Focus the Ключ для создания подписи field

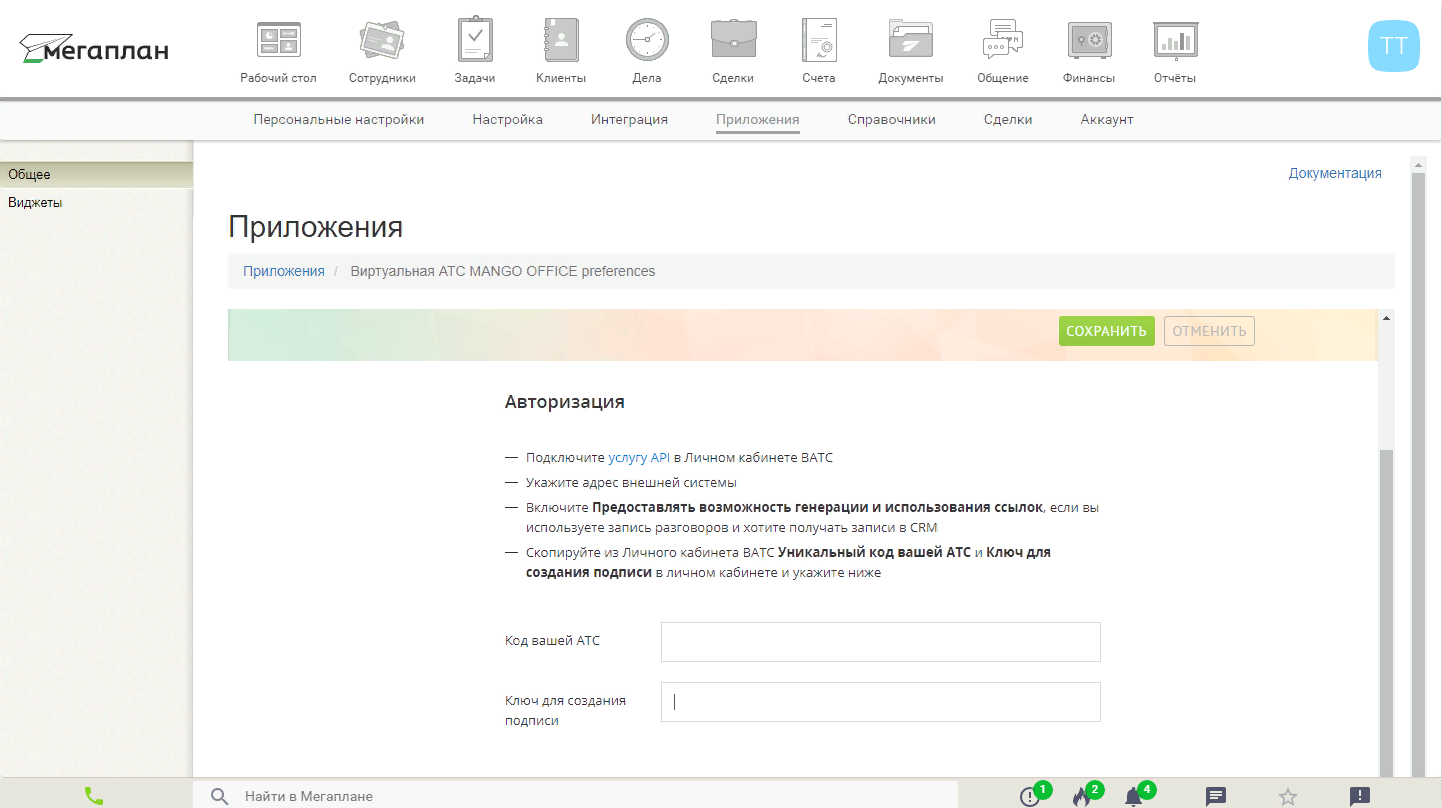tap(881, 702)
